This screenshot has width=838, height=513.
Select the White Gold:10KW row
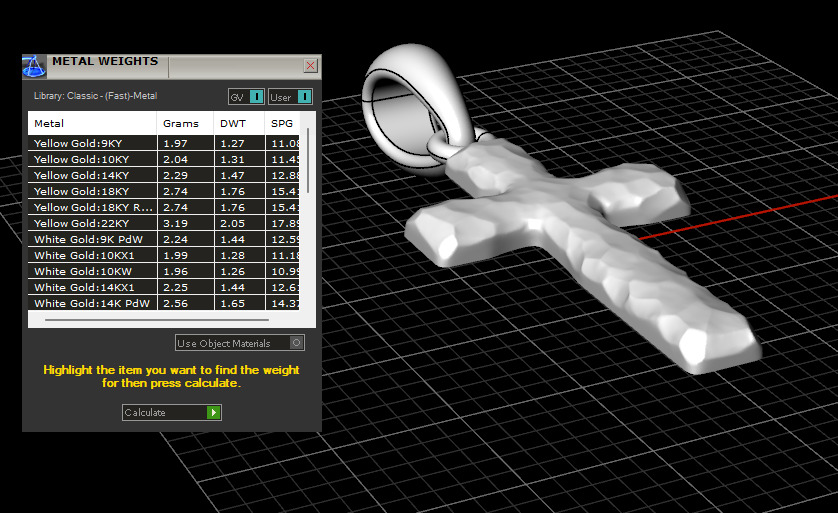click(x=164, y=271)
